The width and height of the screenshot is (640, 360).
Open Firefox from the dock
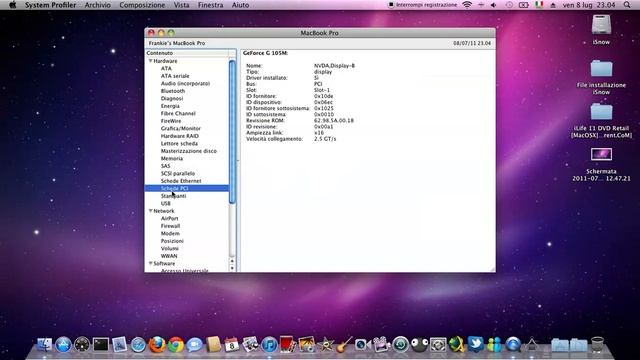coord(157,345)
